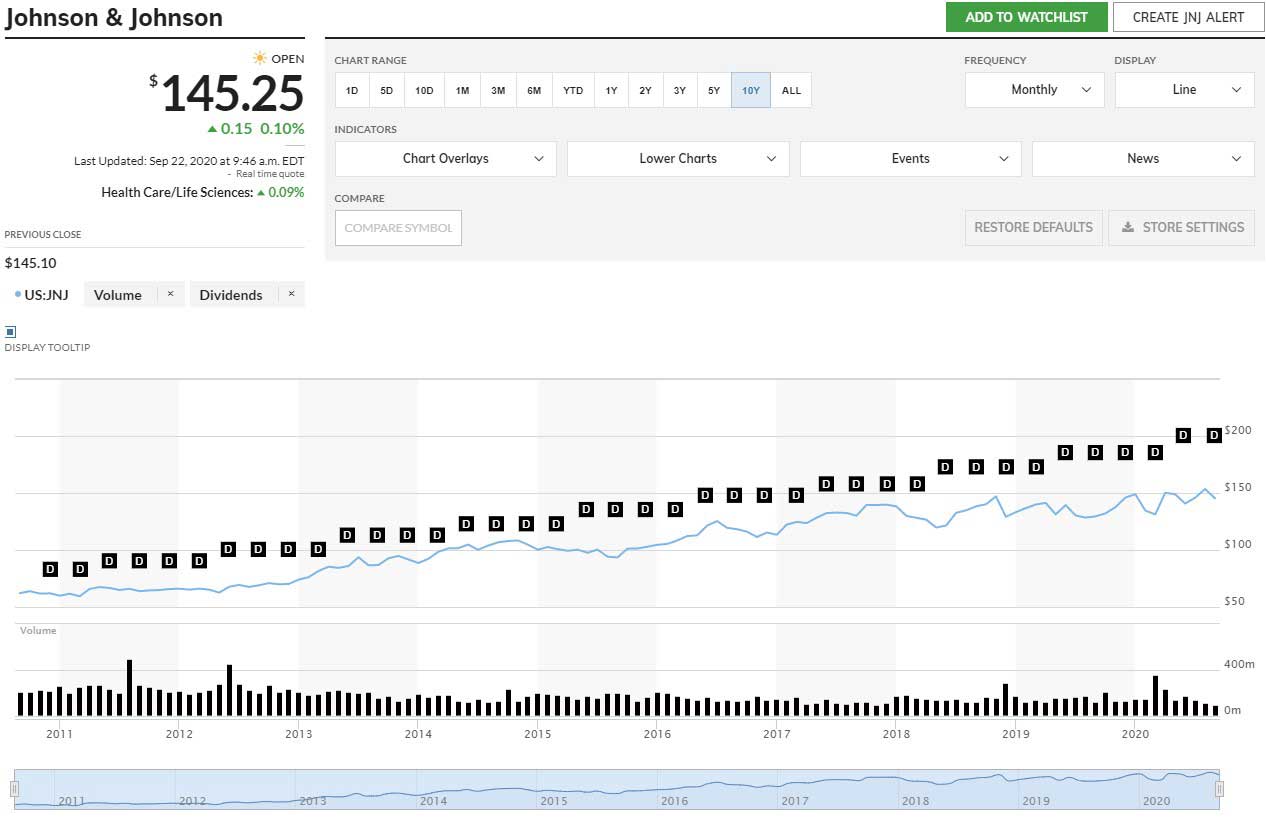Toggle the Display Tooltip checkbox
This screenshot has width=1266, height=817.
tap(10, 331)
